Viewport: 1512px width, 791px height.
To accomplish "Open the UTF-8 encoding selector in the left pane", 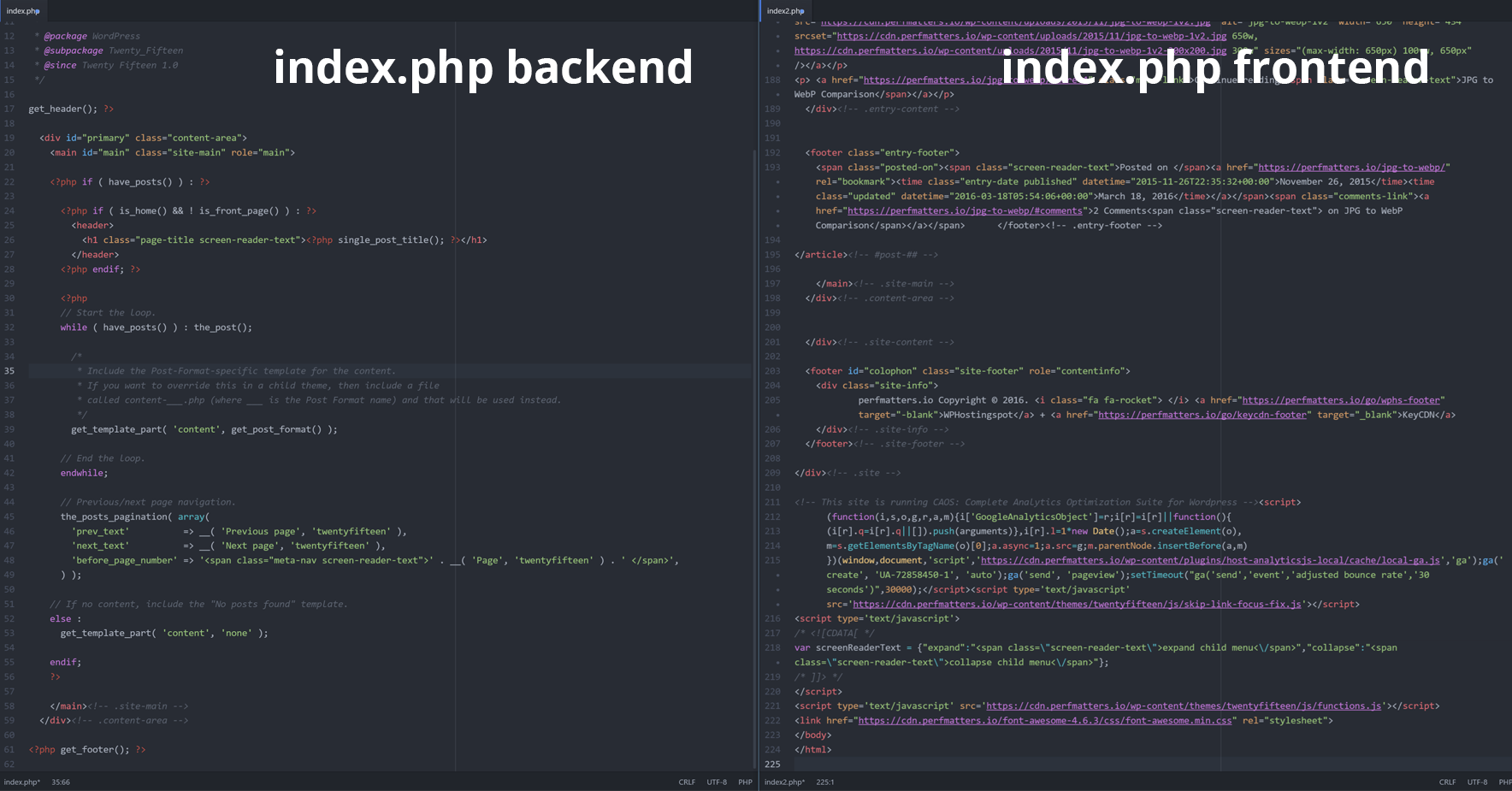I will coord(717,782).
